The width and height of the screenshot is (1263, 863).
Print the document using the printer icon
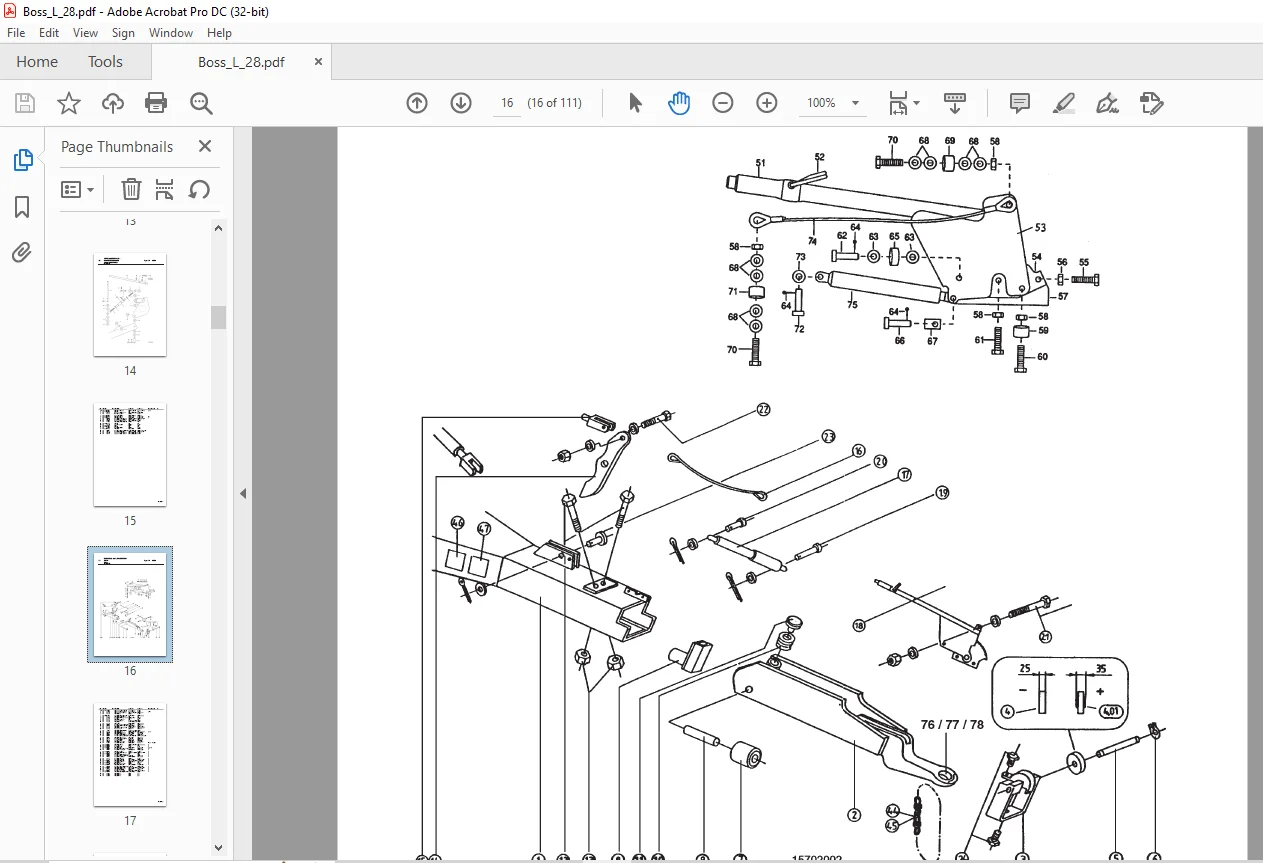156,103
